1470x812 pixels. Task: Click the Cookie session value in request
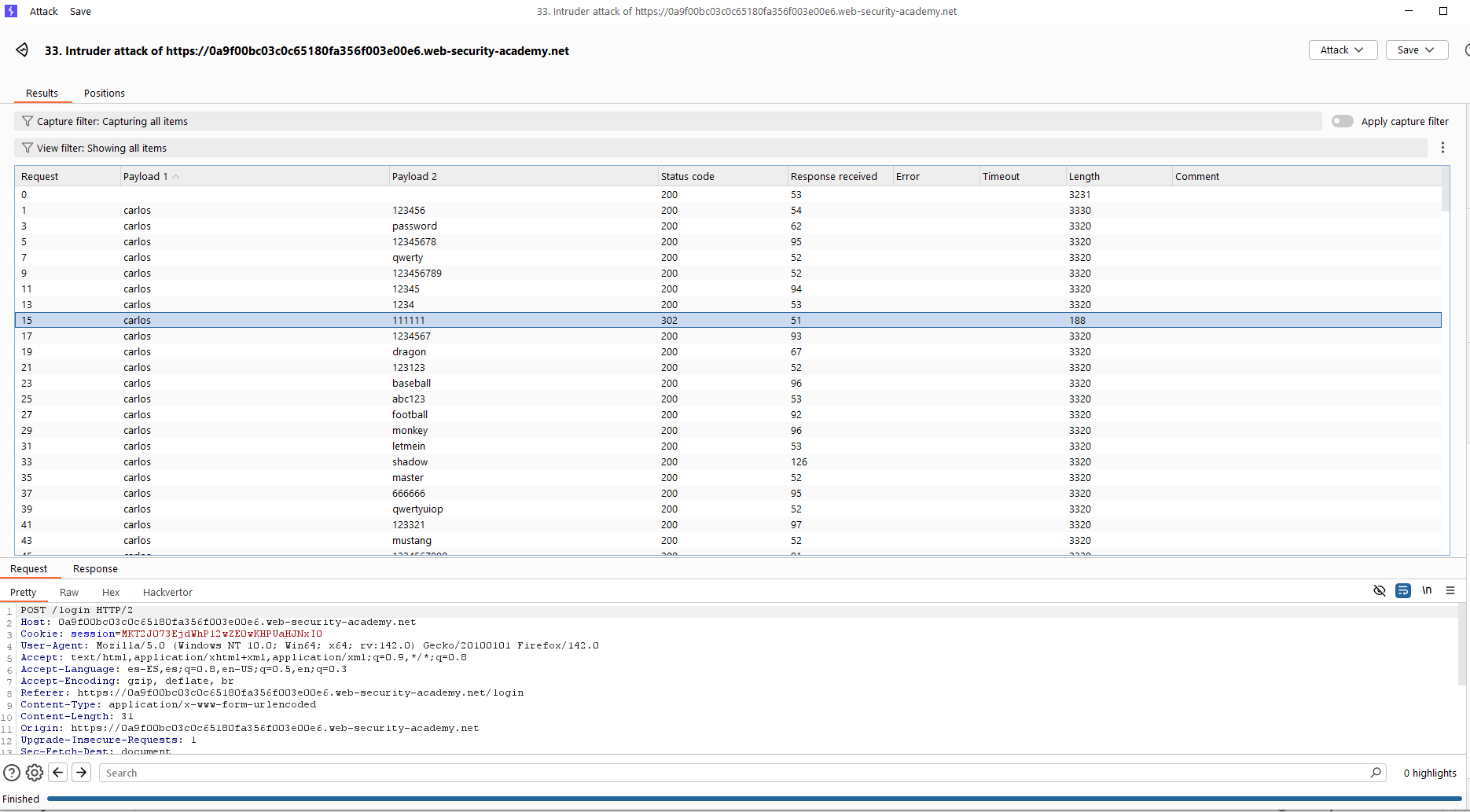click(x=222, y=634)
